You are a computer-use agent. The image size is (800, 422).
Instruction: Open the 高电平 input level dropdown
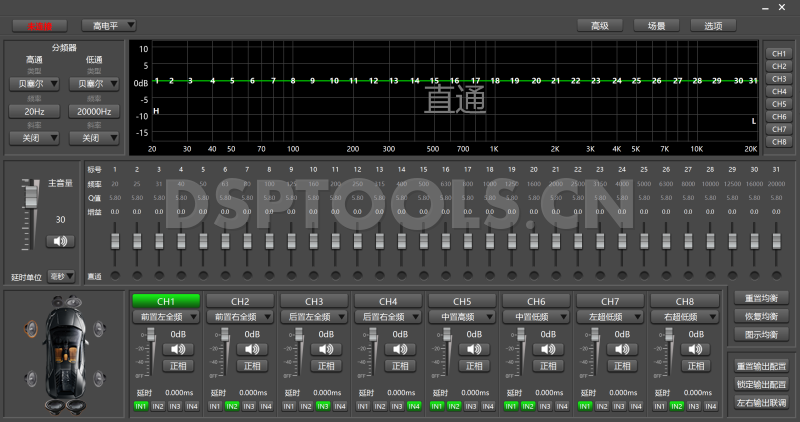[108, 25]
